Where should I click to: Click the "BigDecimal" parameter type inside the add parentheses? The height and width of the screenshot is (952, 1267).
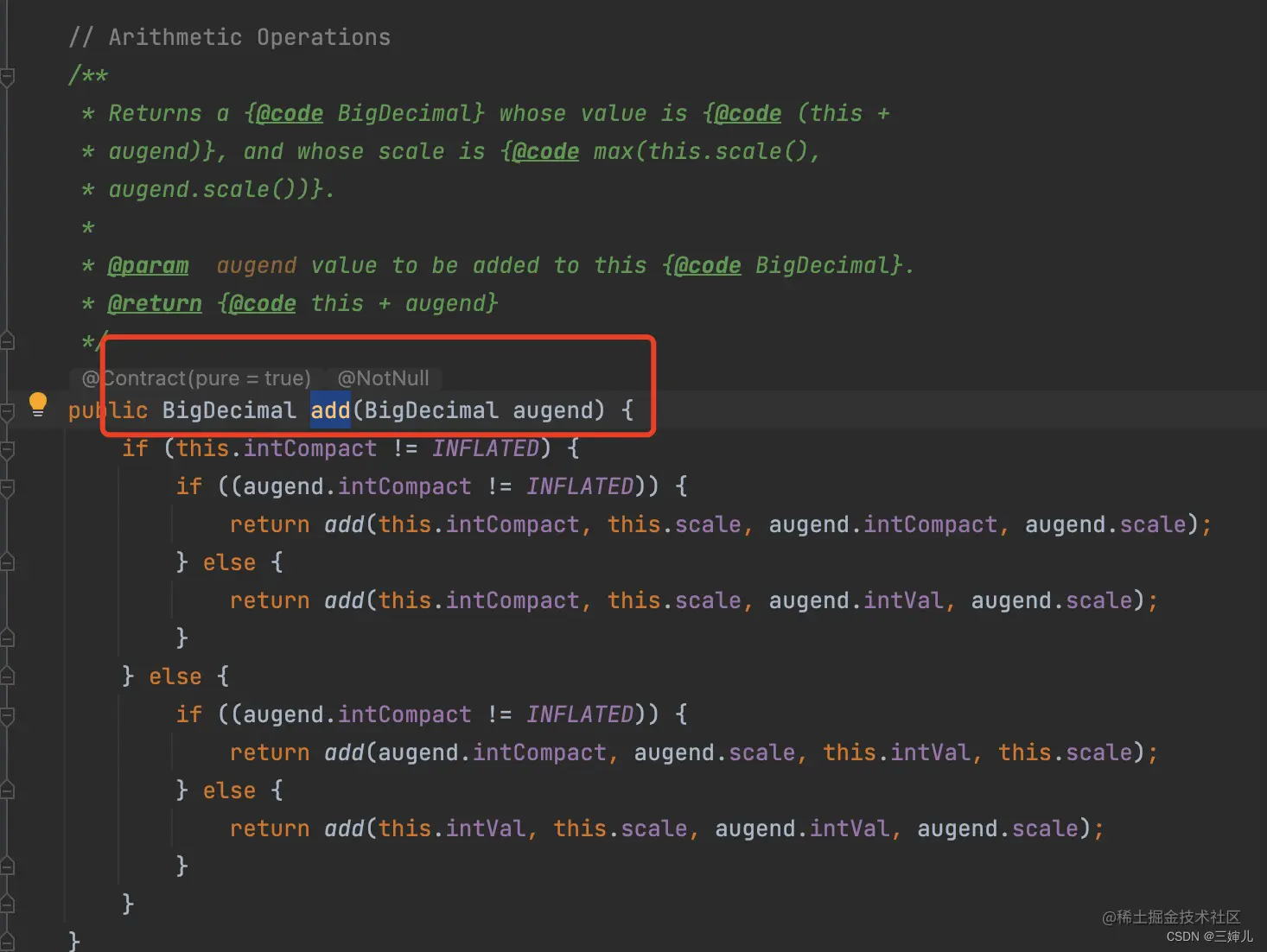click(x=431, y=410)
